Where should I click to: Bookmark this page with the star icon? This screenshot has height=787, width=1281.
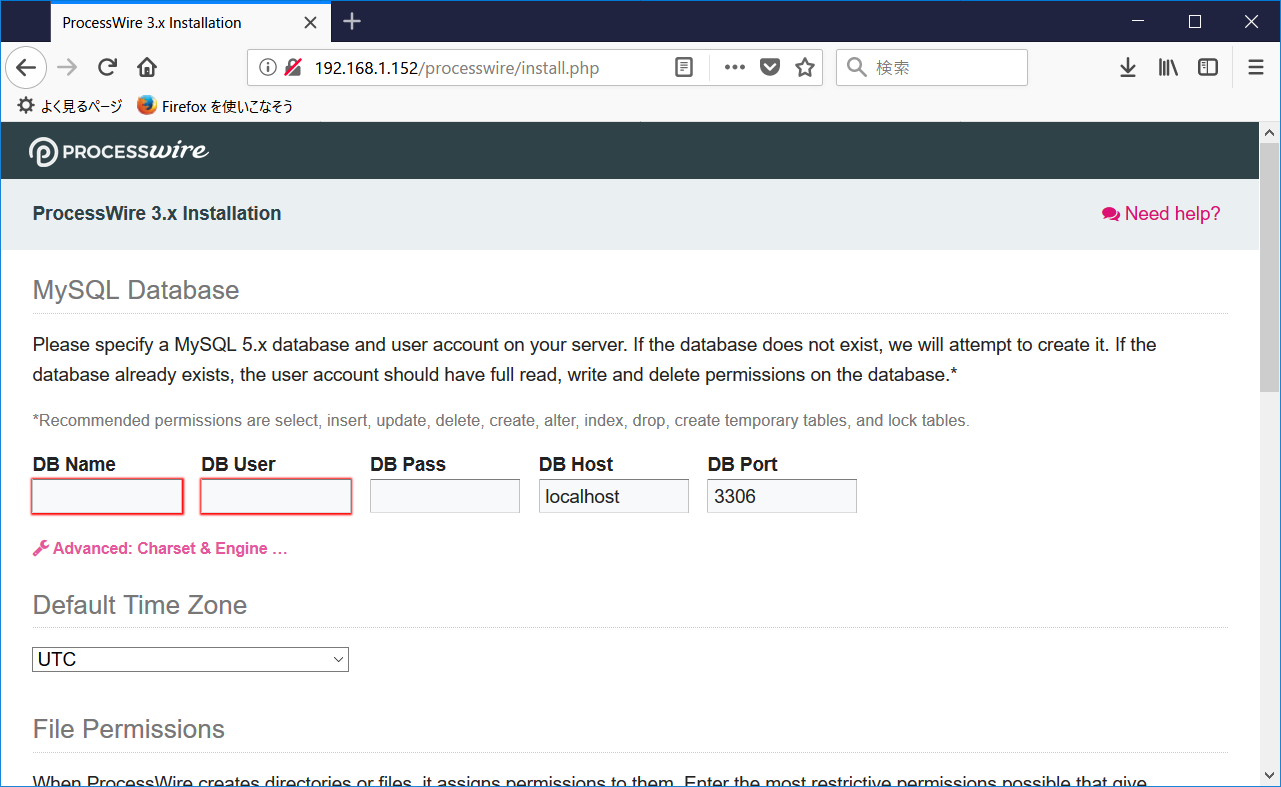point(805,67)
